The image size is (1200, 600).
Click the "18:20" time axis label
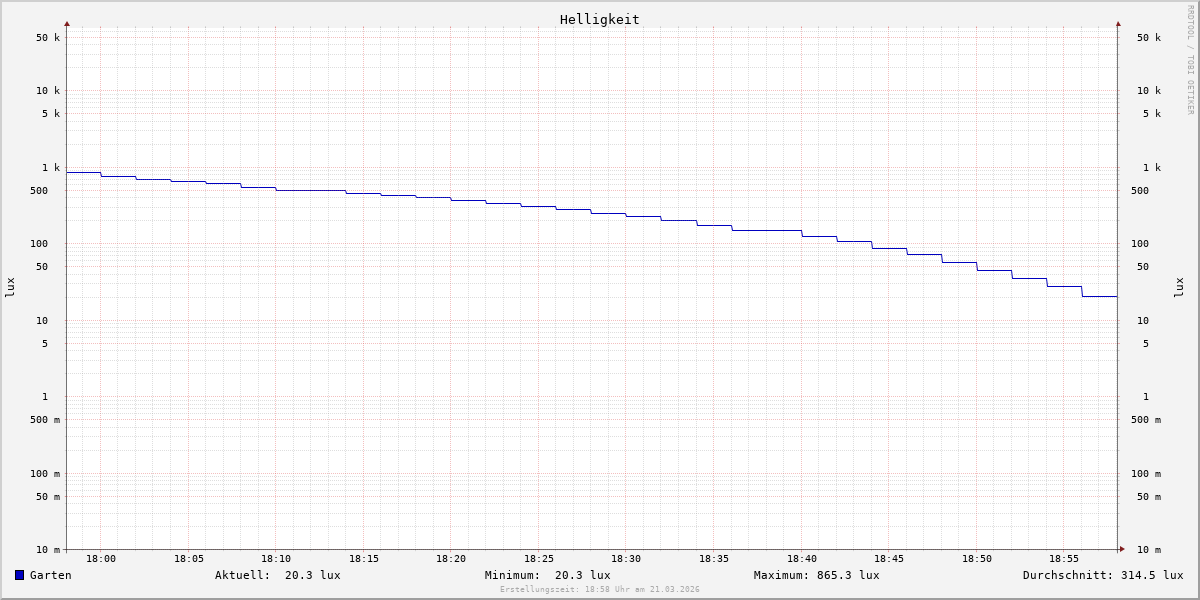click(451, 559)
